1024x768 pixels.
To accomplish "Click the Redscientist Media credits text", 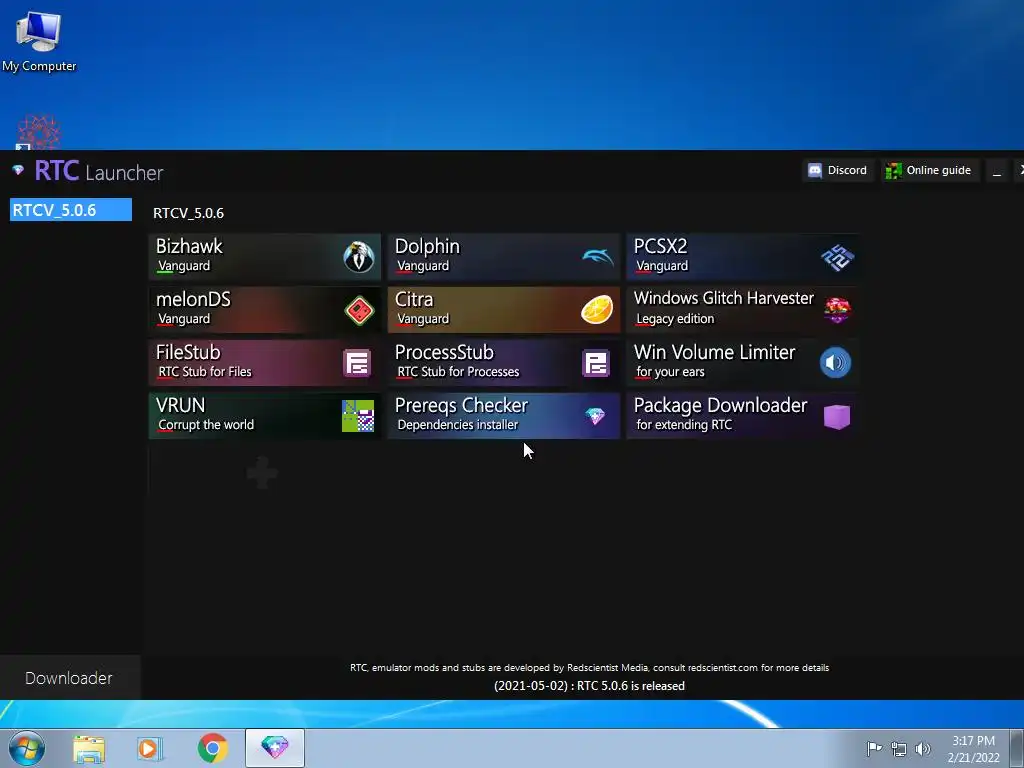I will (x=589, y=667).
